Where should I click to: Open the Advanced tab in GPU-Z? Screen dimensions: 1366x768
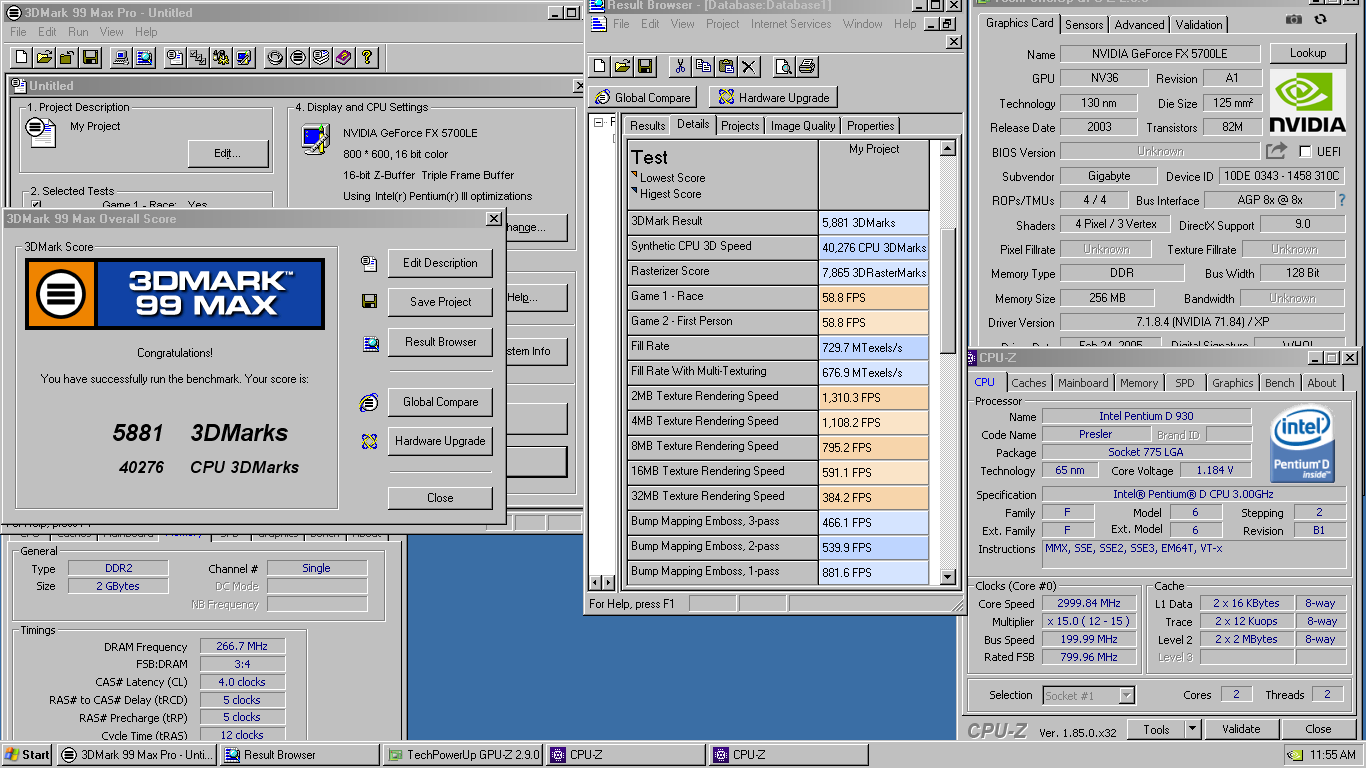1139,25
